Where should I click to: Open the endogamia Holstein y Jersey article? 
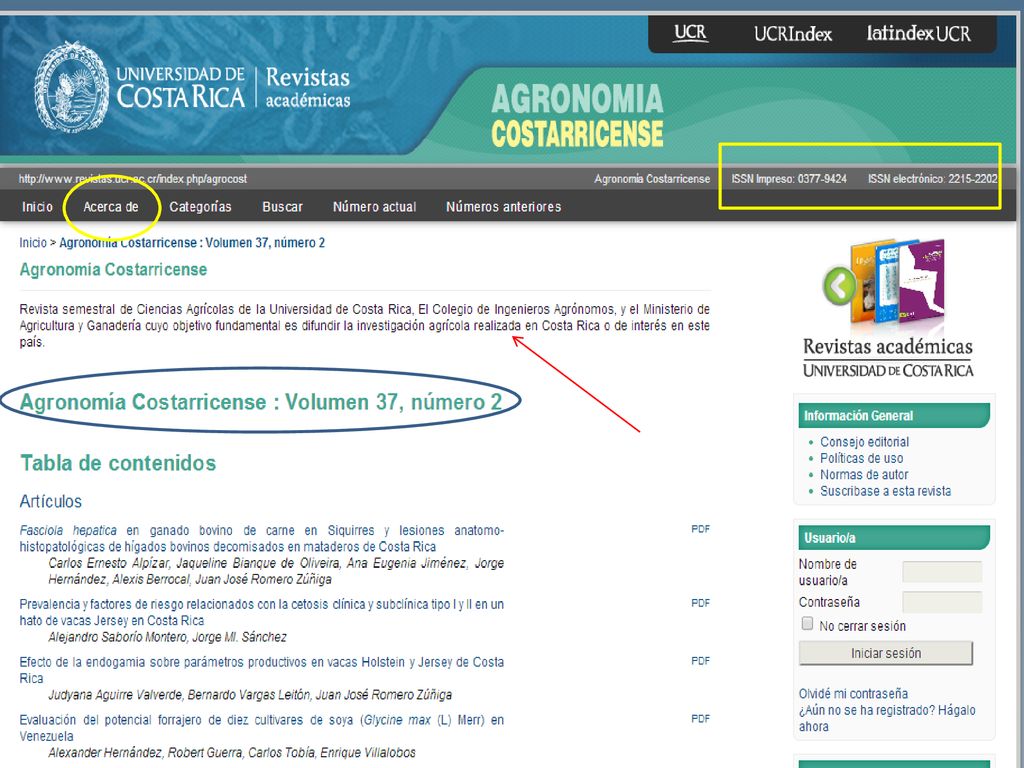(x=261, y=670)
